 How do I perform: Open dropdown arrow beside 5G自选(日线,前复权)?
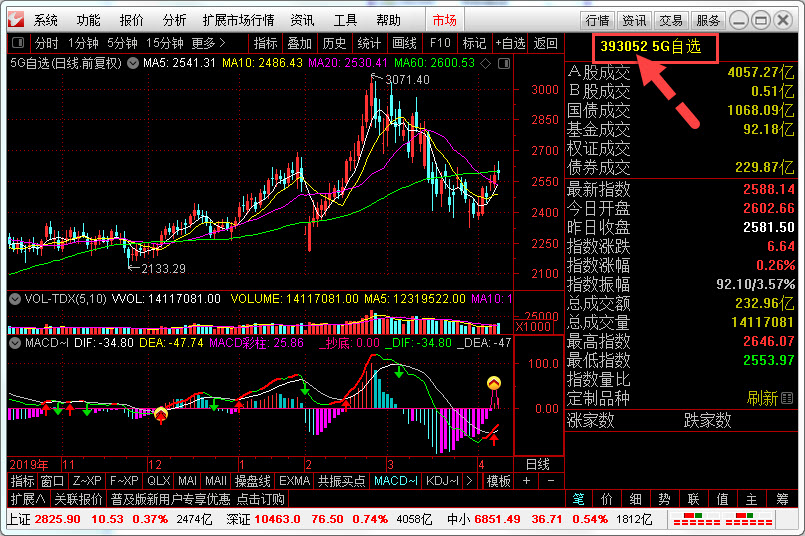[133, 63]
